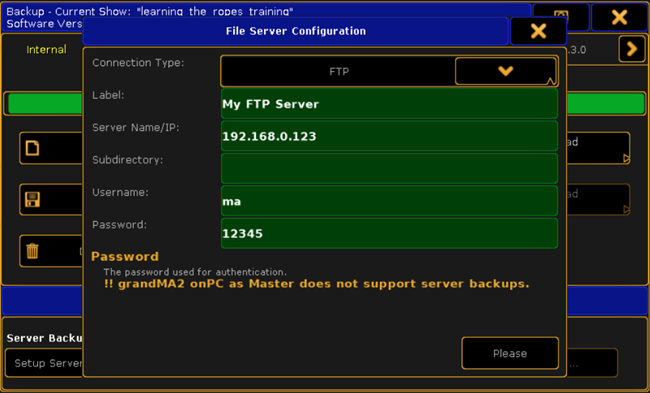Click the Server Name/IP label
This screenshot has width=650, height=393.
136,127
